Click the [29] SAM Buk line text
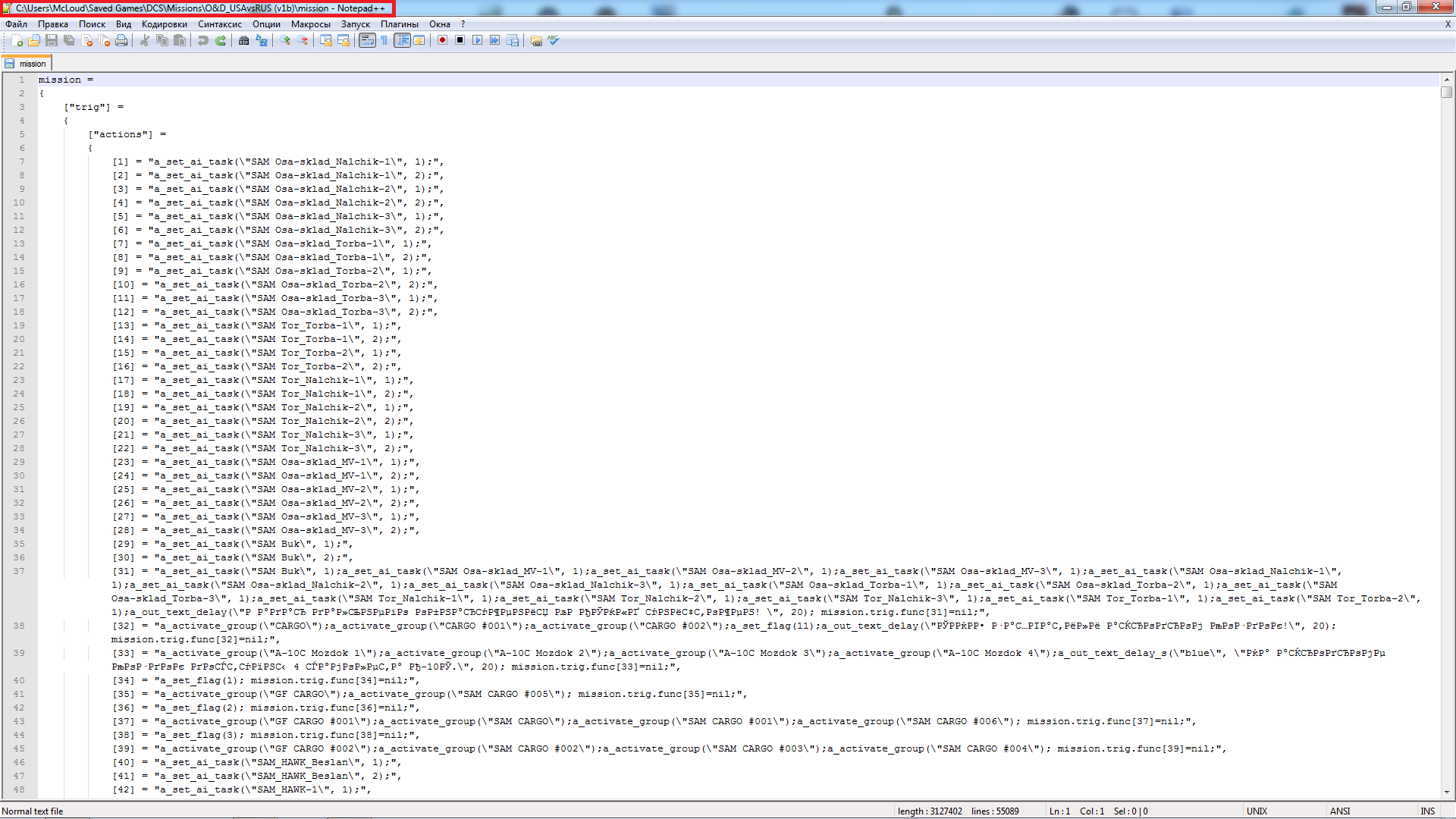Screen dimensions: 1456x819 tap(233, 544)
